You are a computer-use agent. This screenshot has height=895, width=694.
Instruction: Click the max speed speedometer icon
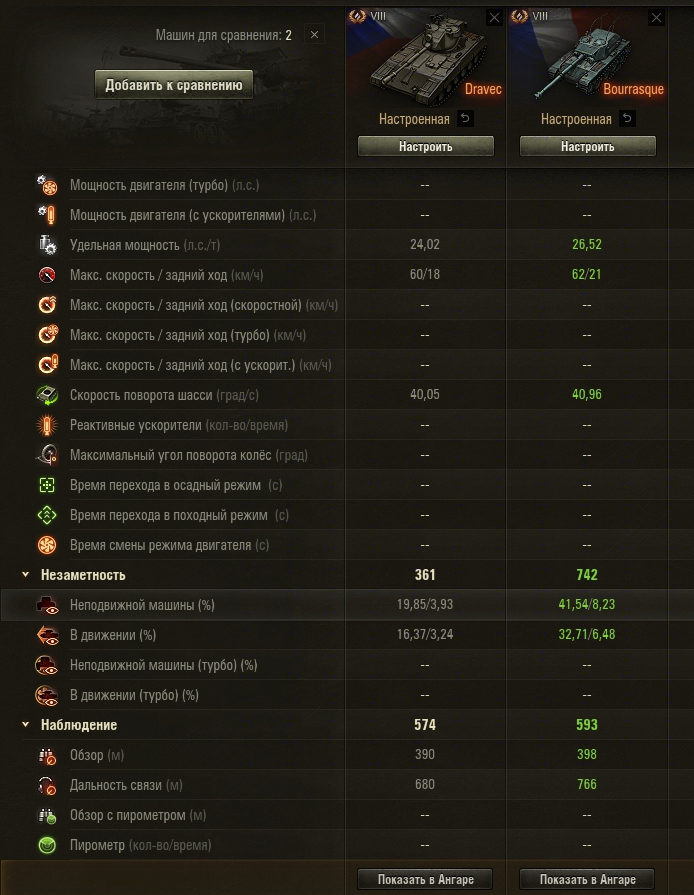[x=47, y=275]
